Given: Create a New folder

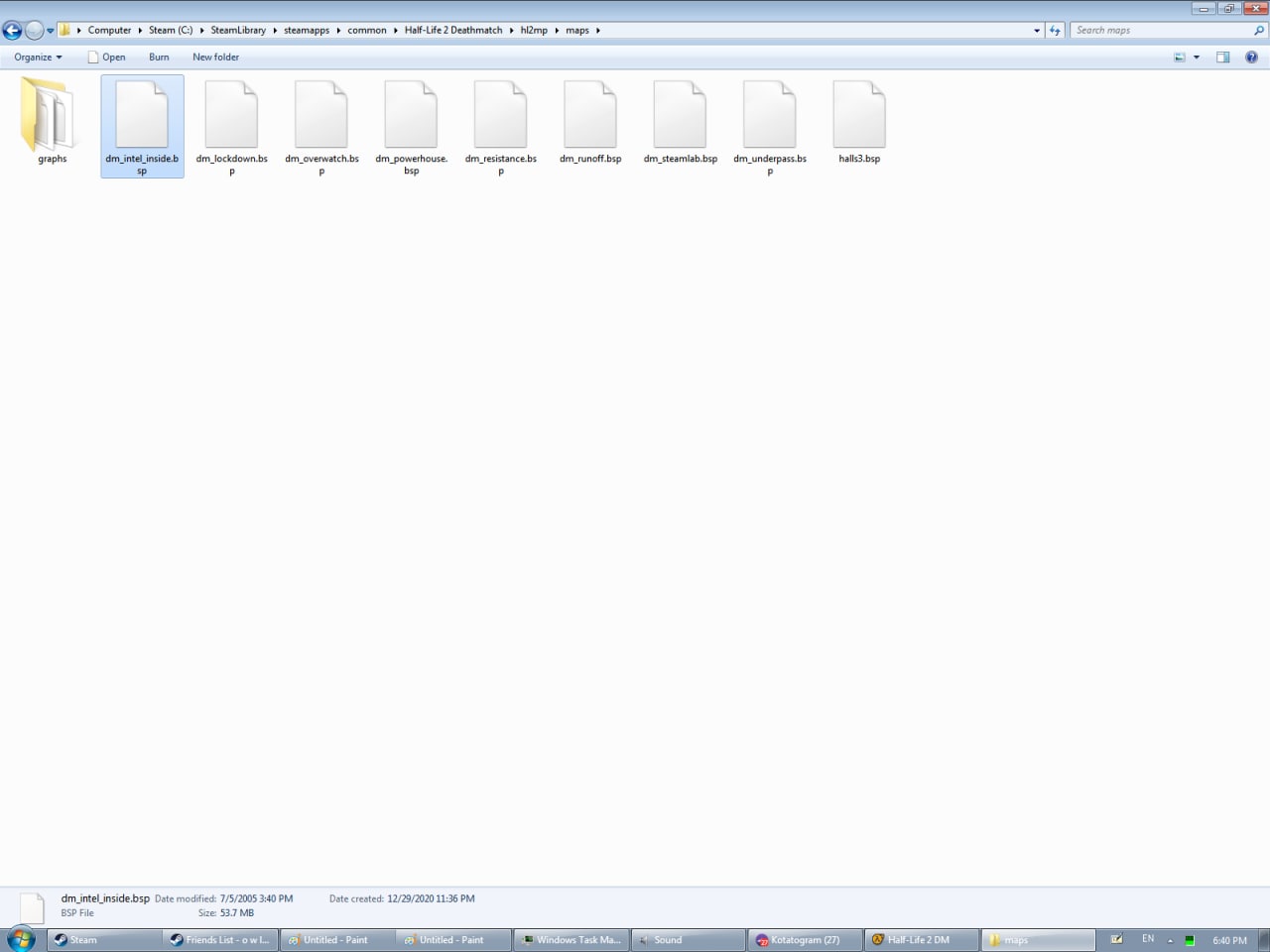Looking at the screenshot, I should pos(215,57).
